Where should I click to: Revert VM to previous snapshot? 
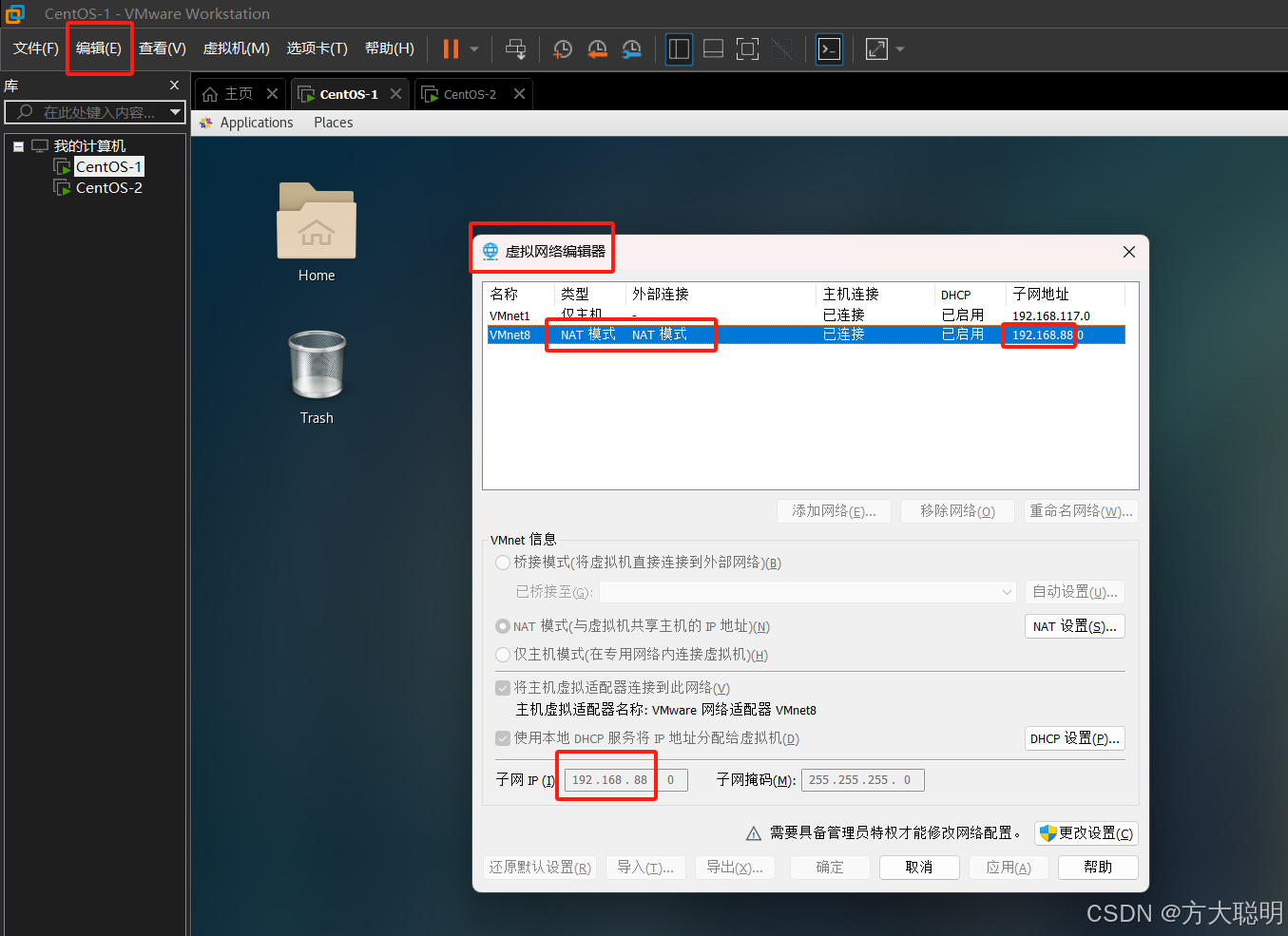(x=598, y=48)
